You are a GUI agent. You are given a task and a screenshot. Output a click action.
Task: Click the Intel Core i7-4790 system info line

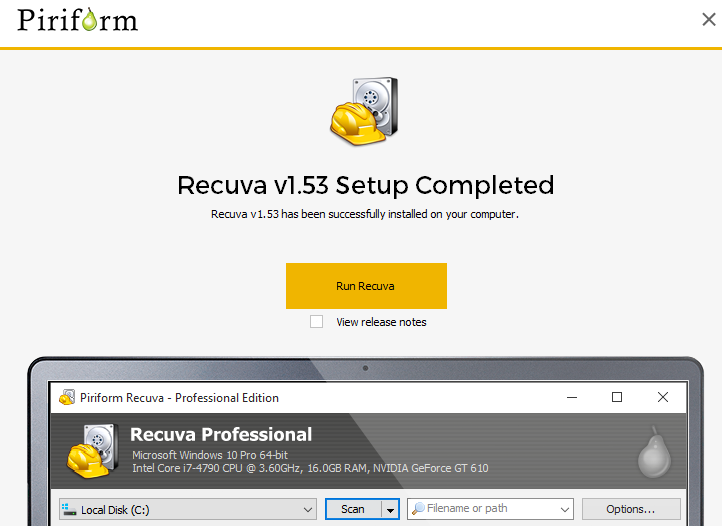click(310, 468)
